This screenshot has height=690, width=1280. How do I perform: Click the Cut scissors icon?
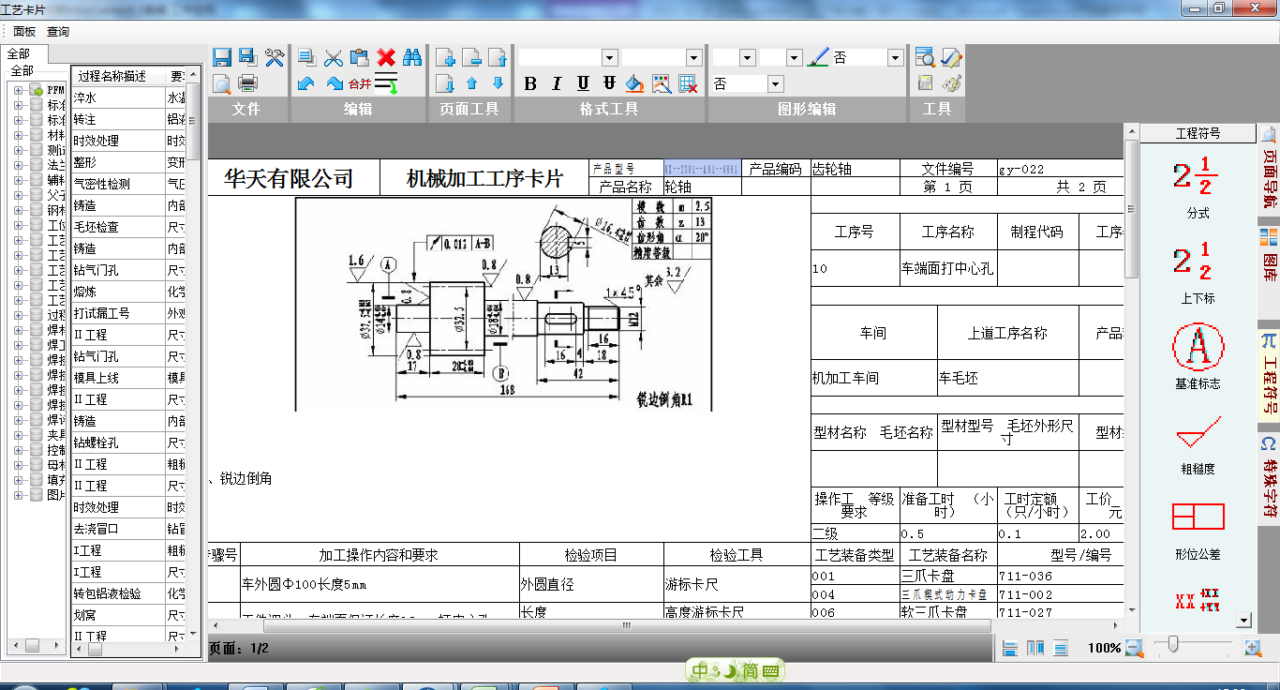click(333, 58)
